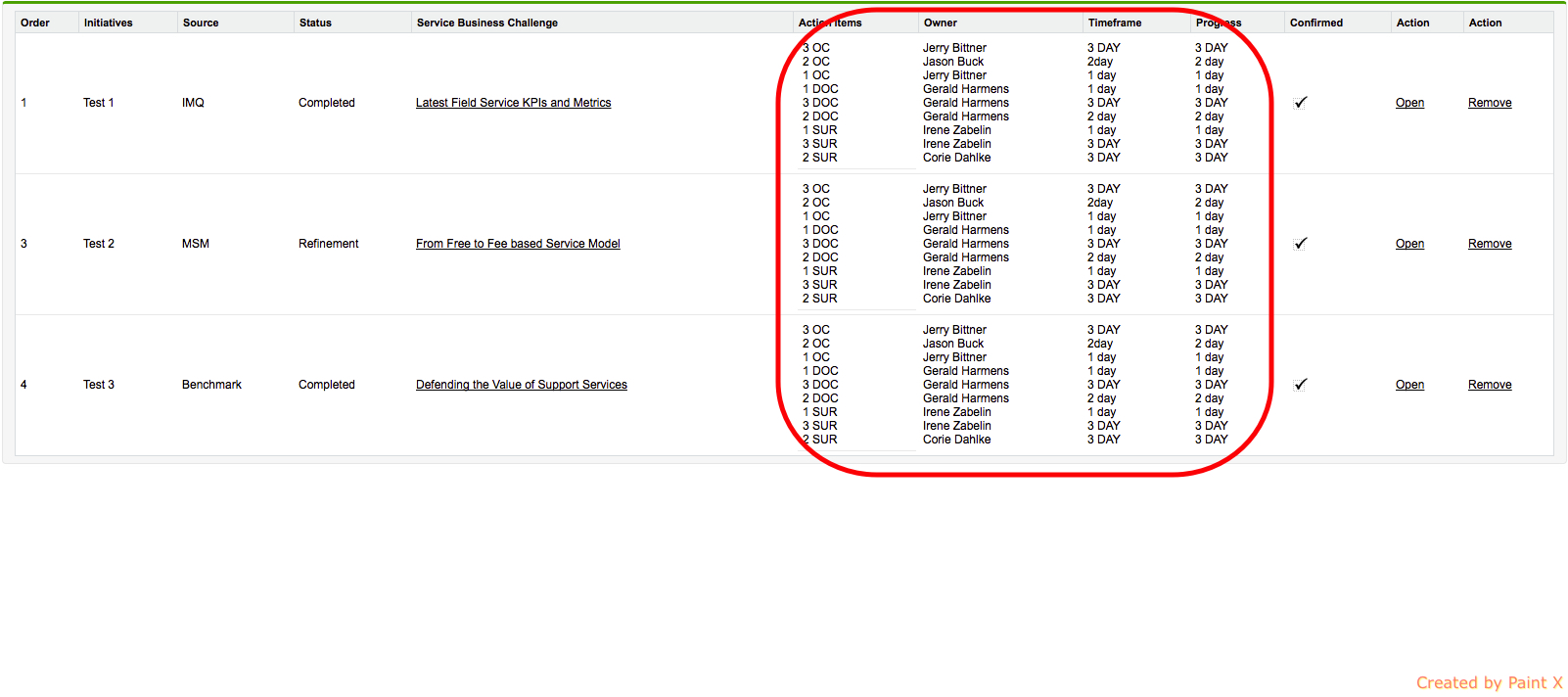Open the Test 2 initiative row

point(1409,244)
